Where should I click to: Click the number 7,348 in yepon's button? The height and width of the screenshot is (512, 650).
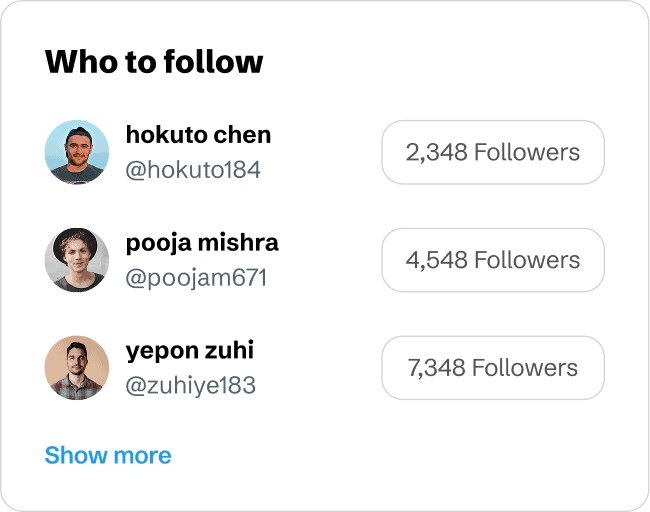tap(436, 368)
